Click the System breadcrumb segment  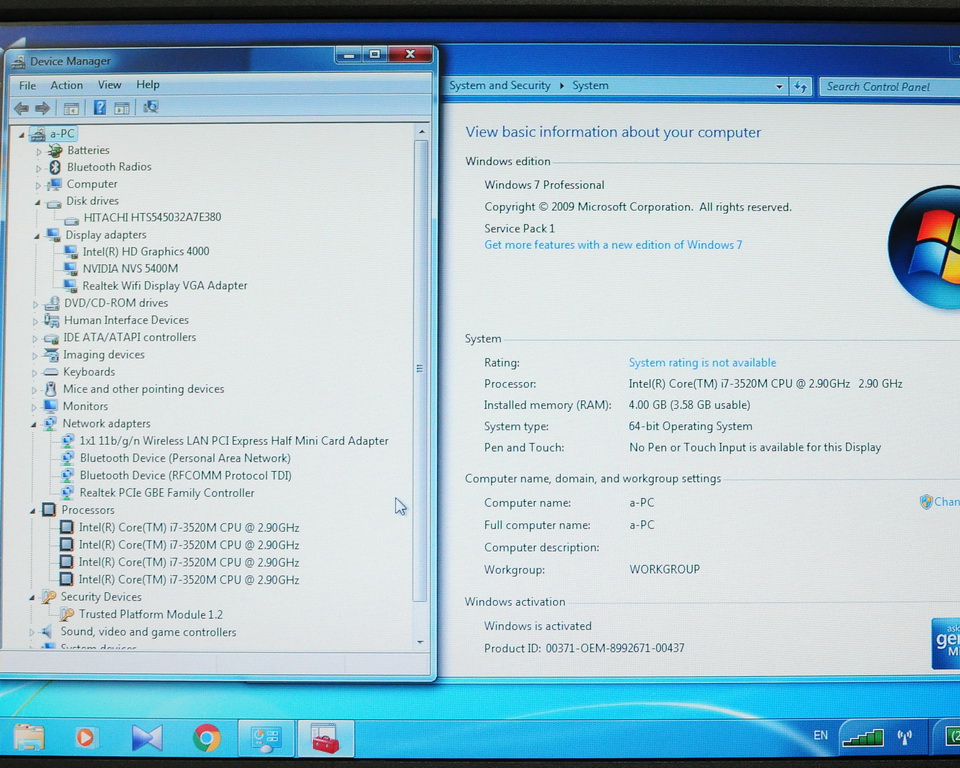point(590,85)
